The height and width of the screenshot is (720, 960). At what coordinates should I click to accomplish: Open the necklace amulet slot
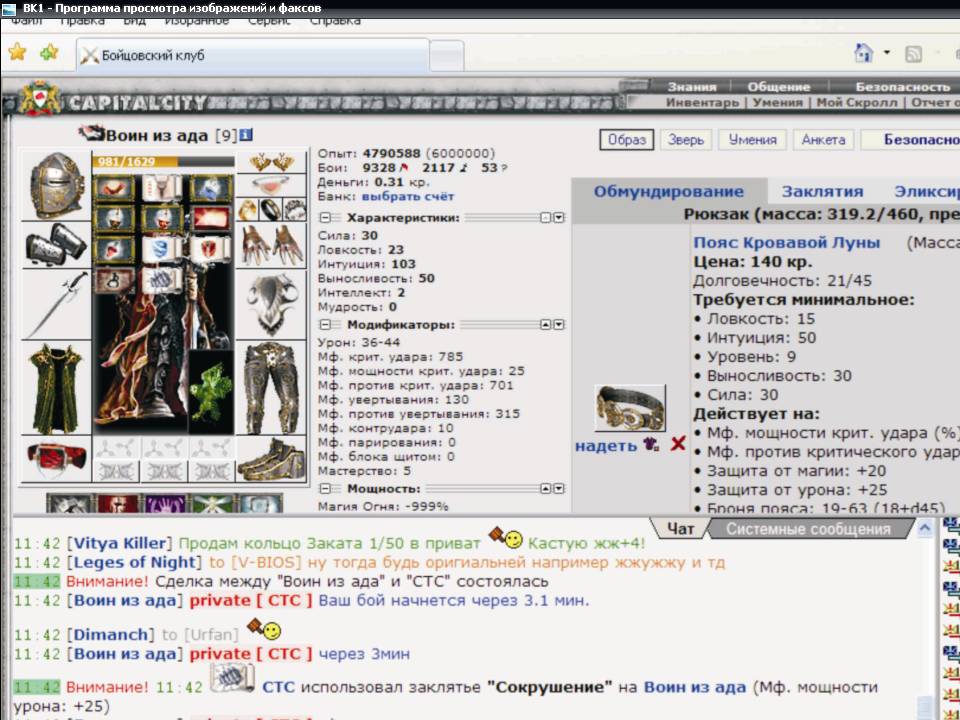click(x=271, y=186)
